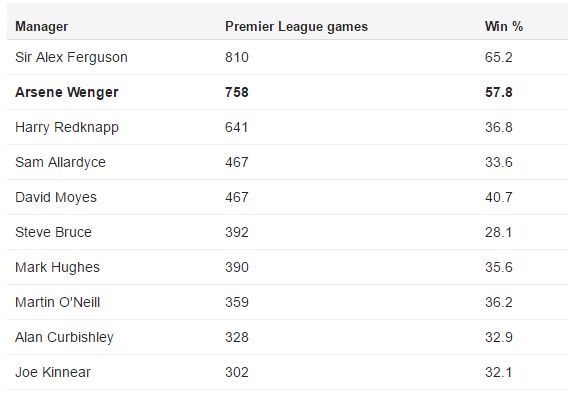Image resolution: width=568 pixels, height=393 pixels.
Task: Click the 40.7 win percentage for Moyes
Action: pyautogui.click(x=498, y=197)
